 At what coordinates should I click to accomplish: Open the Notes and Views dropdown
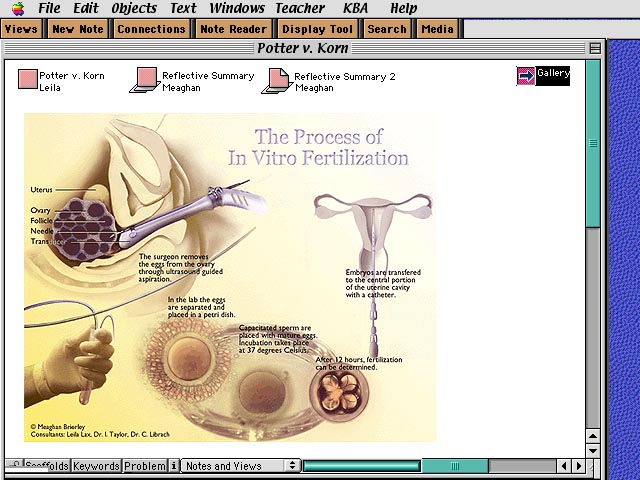coord(241,466)
